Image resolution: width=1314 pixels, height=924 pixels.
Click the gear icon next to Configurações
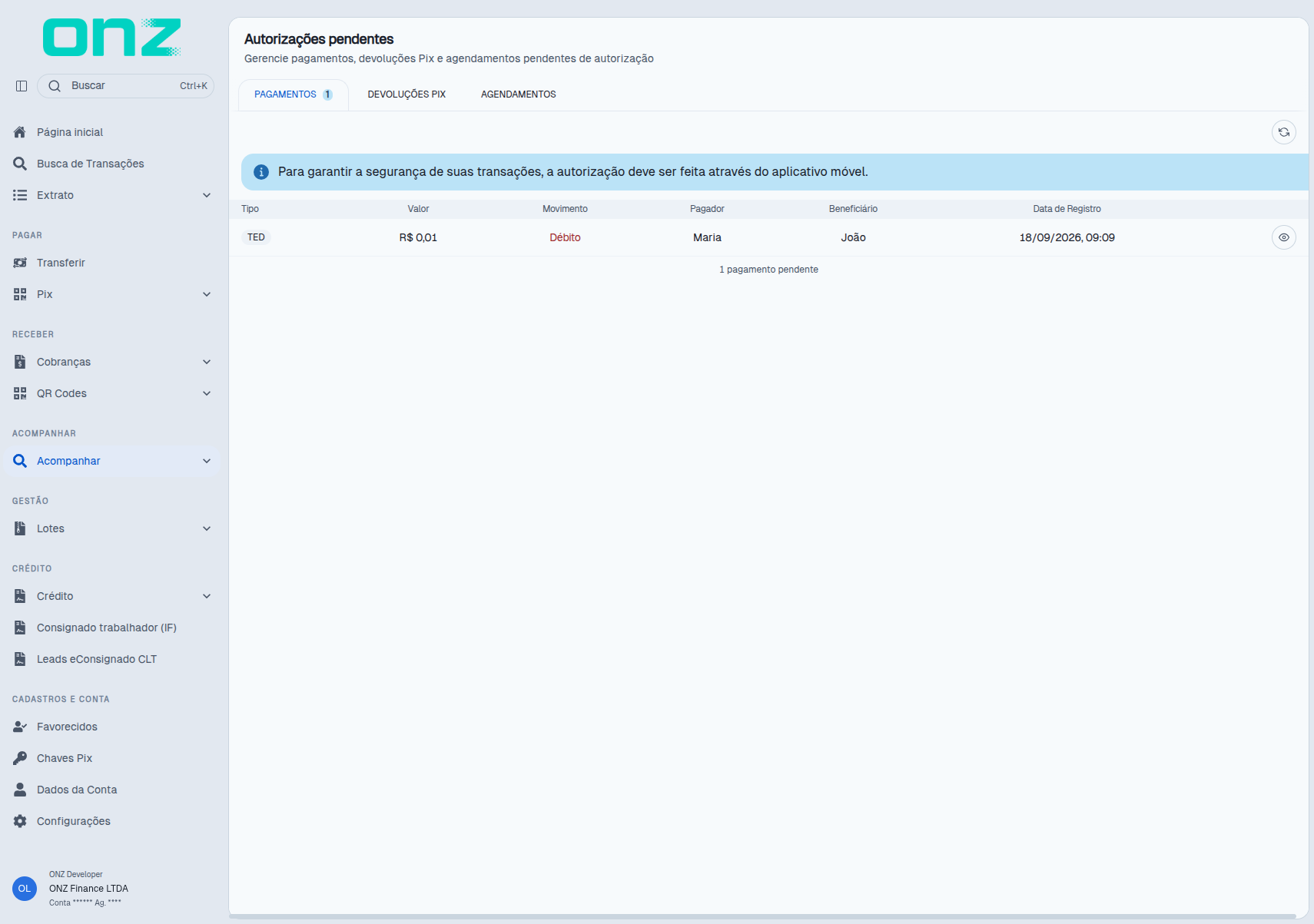[20, 821]
